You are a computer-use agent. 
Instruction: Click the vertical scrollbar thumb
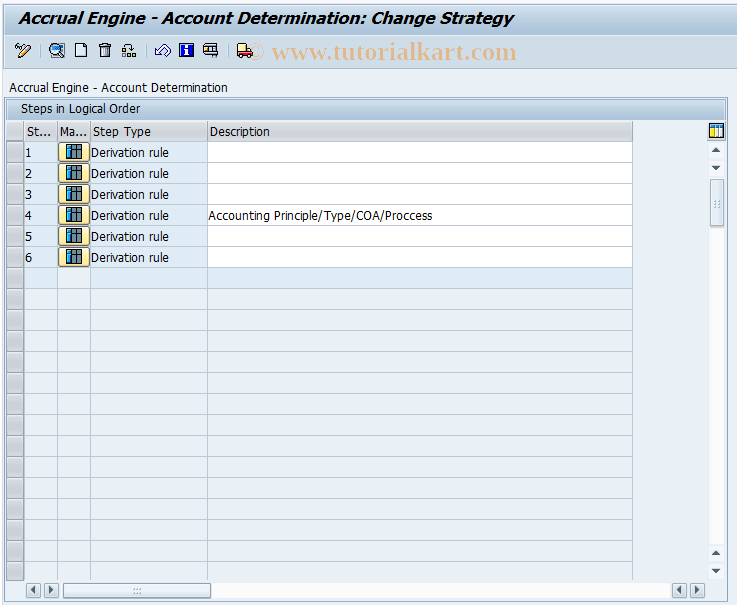pos(716,203)
